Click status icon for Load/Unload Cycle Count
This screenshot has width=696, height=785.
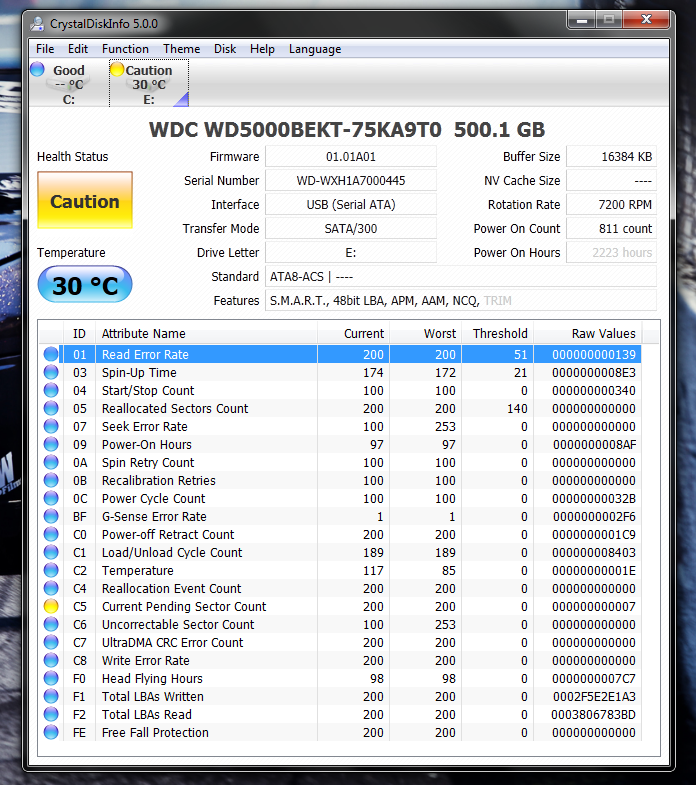click(x=51, y=552)
